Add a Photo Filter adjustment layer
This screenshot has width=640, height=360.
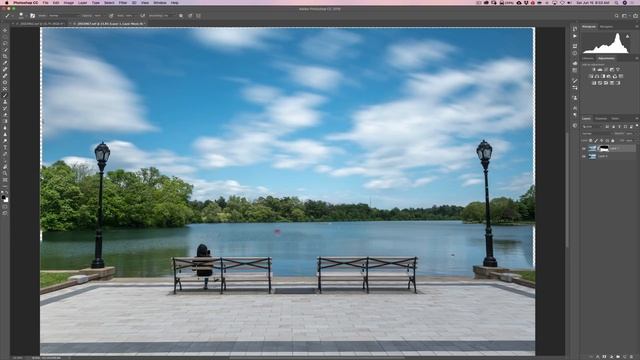tap(608, 76)
